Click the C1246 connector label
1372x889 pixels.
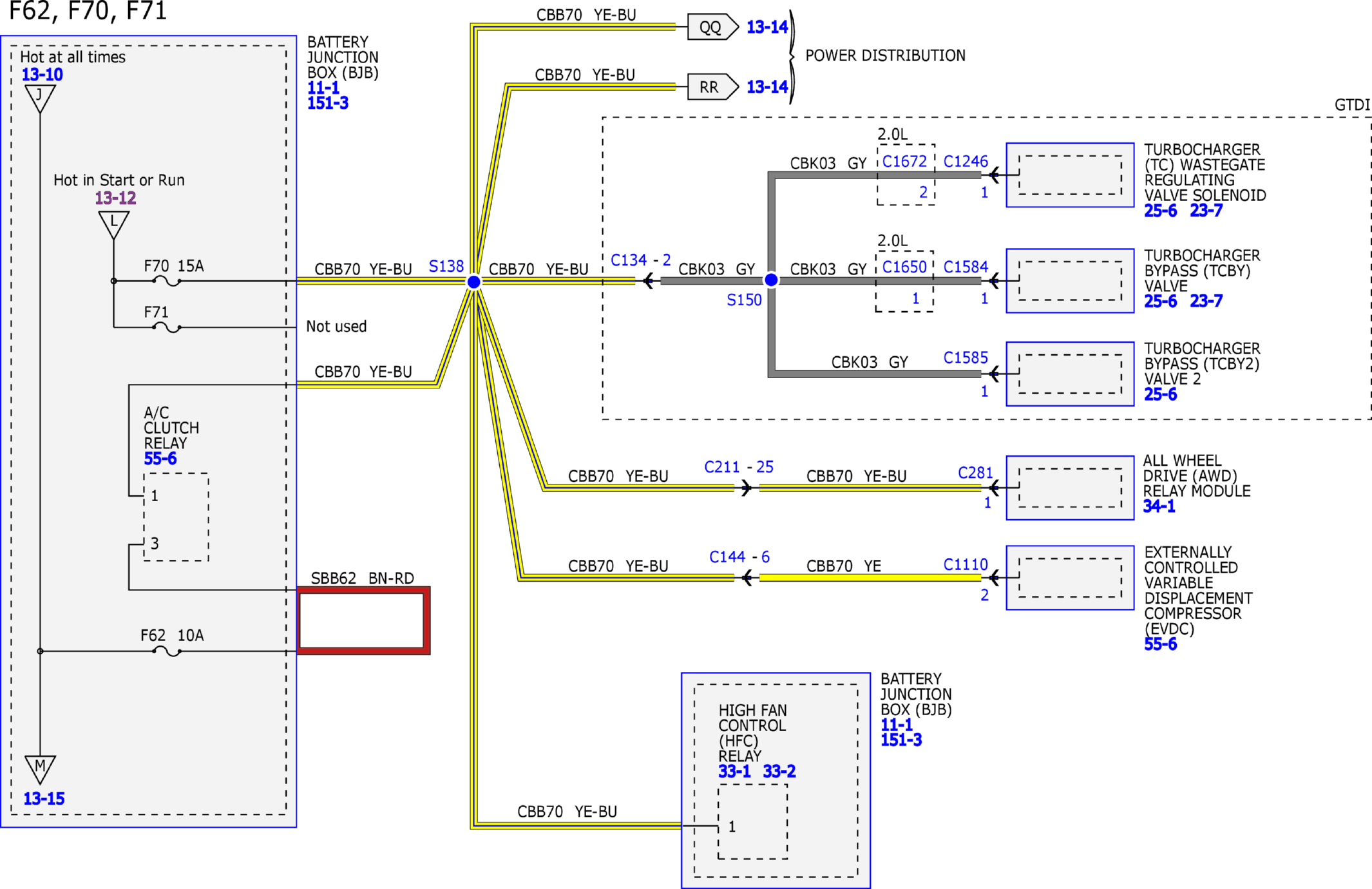[x=966, y=162]
